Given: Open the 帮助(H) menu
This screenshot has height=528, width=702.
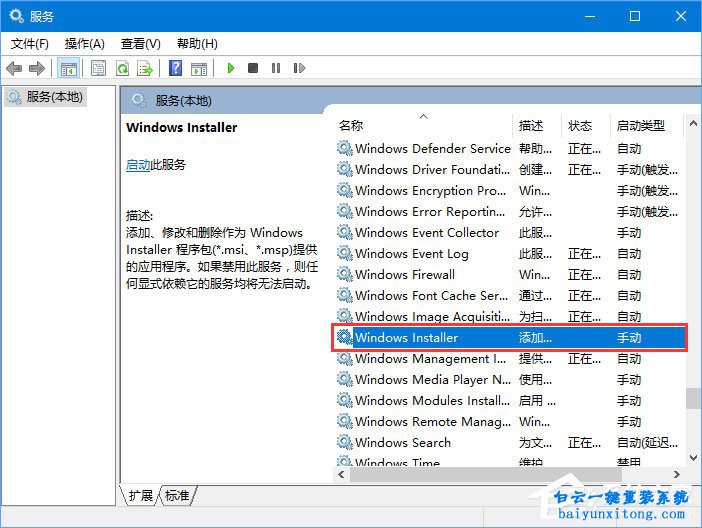Looking at the screenshot, I should coord(197,44).
